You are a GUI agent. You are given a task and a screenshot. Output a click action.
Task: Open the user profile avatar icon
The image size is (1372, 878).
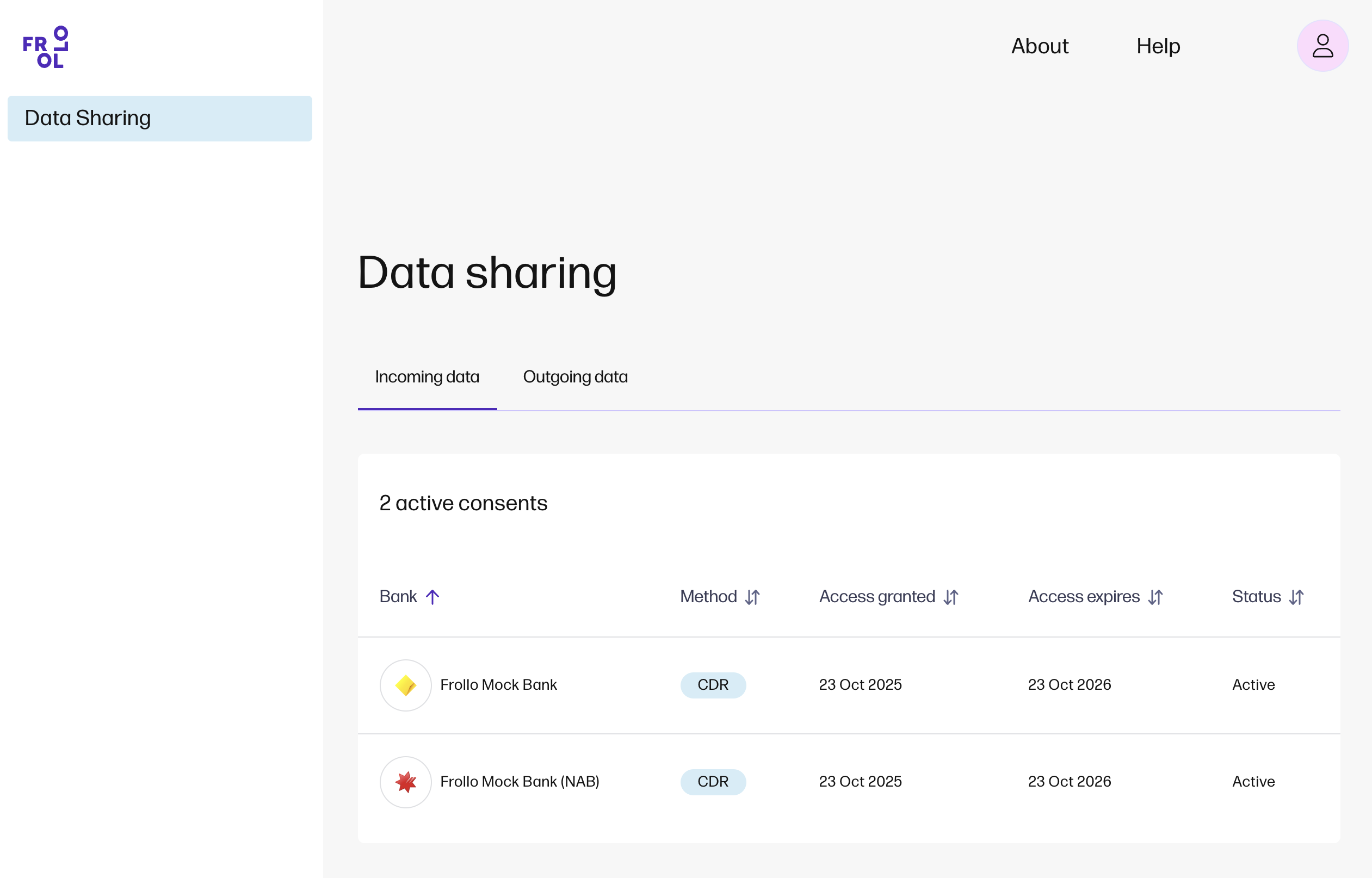[x=1322, y=46]
